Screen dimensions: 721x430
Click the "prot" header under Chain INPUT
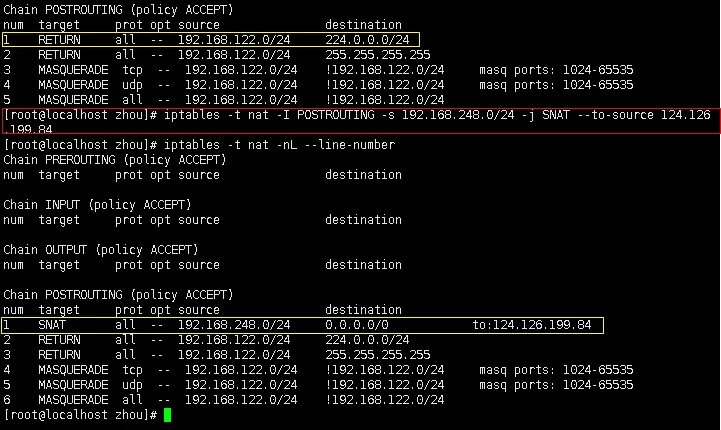tap(129, 220)
